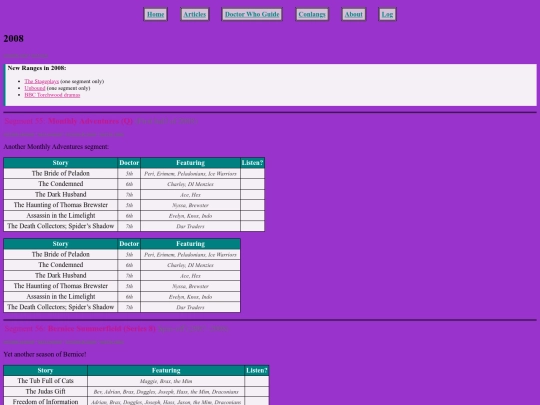Viewport: 540px width, 405px height.
Task: Follow the Unbound link
Action: pos(35,88)
